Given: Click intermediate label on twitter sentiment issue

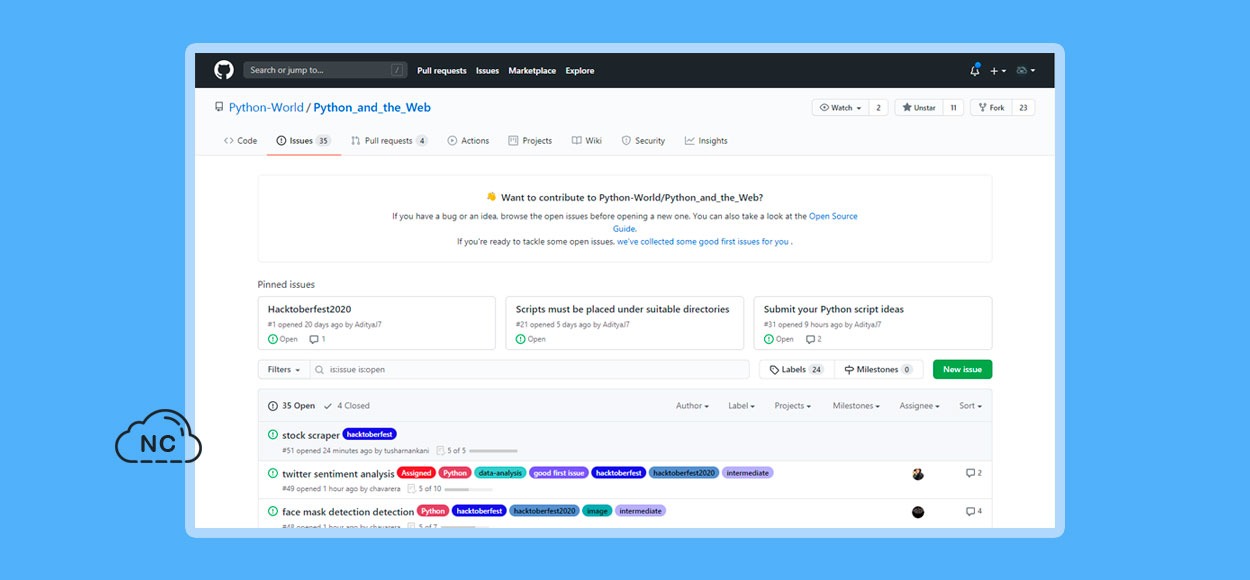Looking at the screenshot, I should click(x=748, y=473).
